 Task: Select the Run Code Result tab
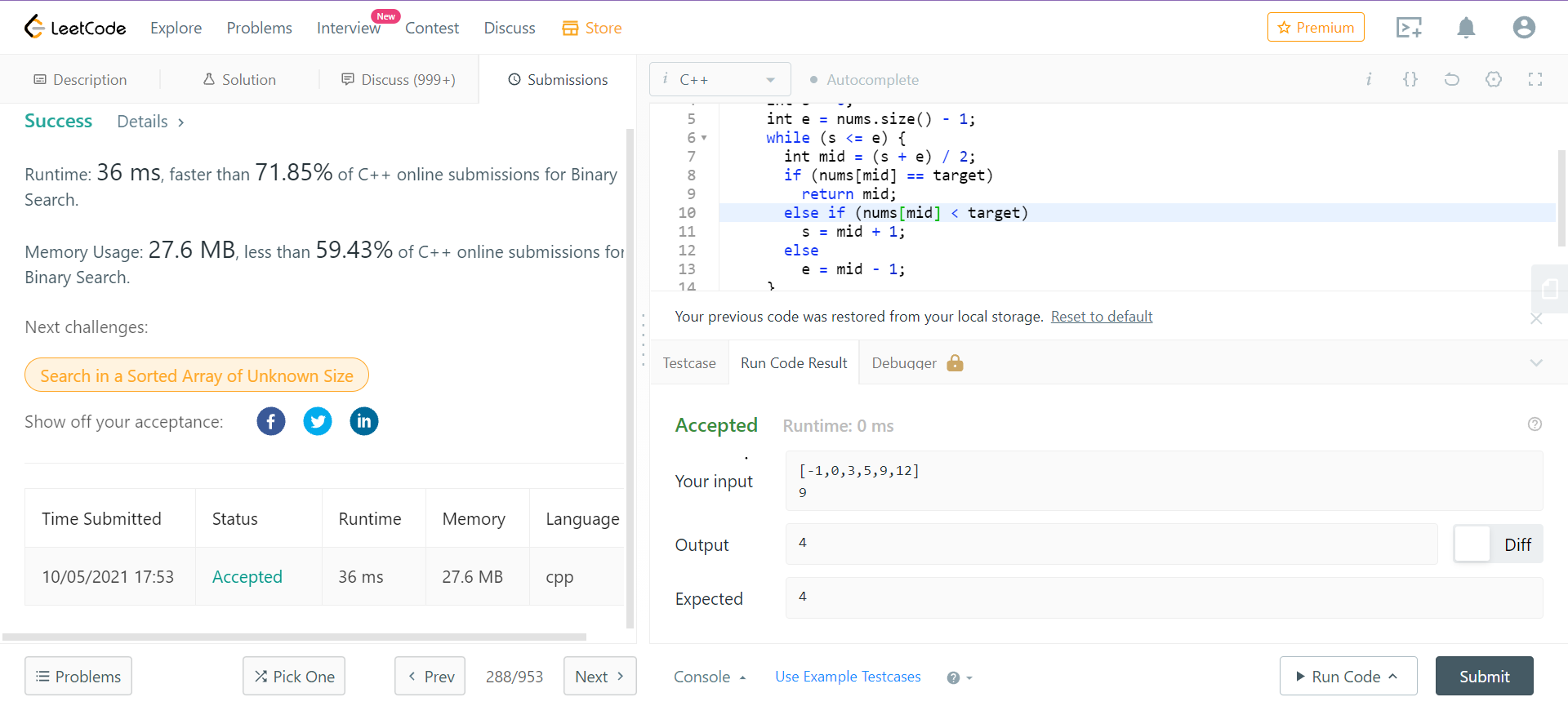coord(794,363)
